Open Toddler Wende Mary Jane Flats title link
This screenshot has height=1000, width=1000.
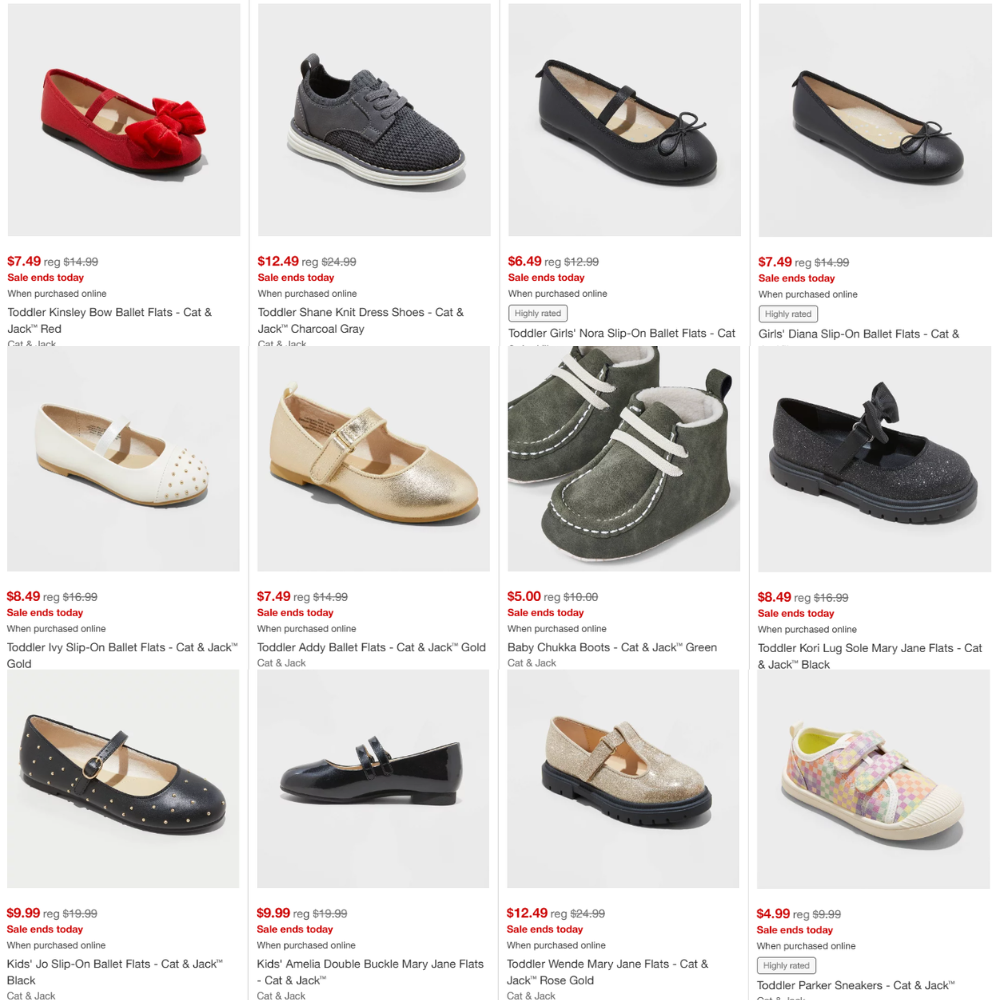tap(607, 972)
